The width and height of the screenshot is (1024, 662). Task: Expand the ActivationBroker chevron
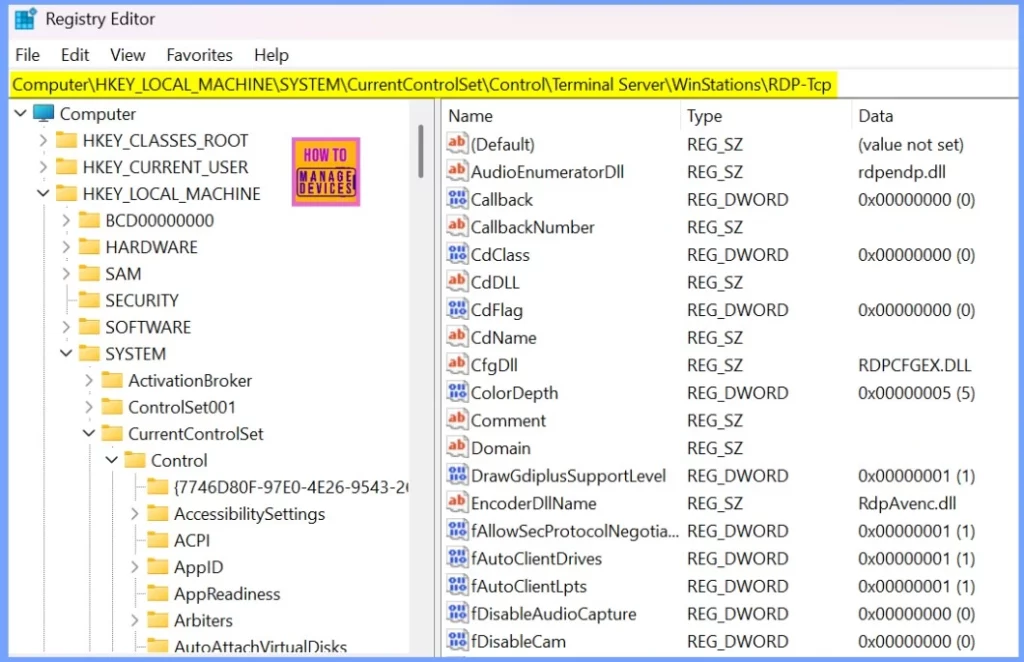click(x=89, y=380)
